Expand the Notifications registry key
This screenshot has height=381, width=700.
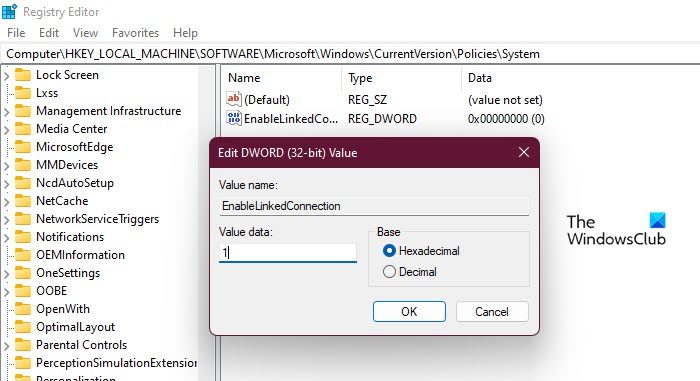(x=6, y=237)
